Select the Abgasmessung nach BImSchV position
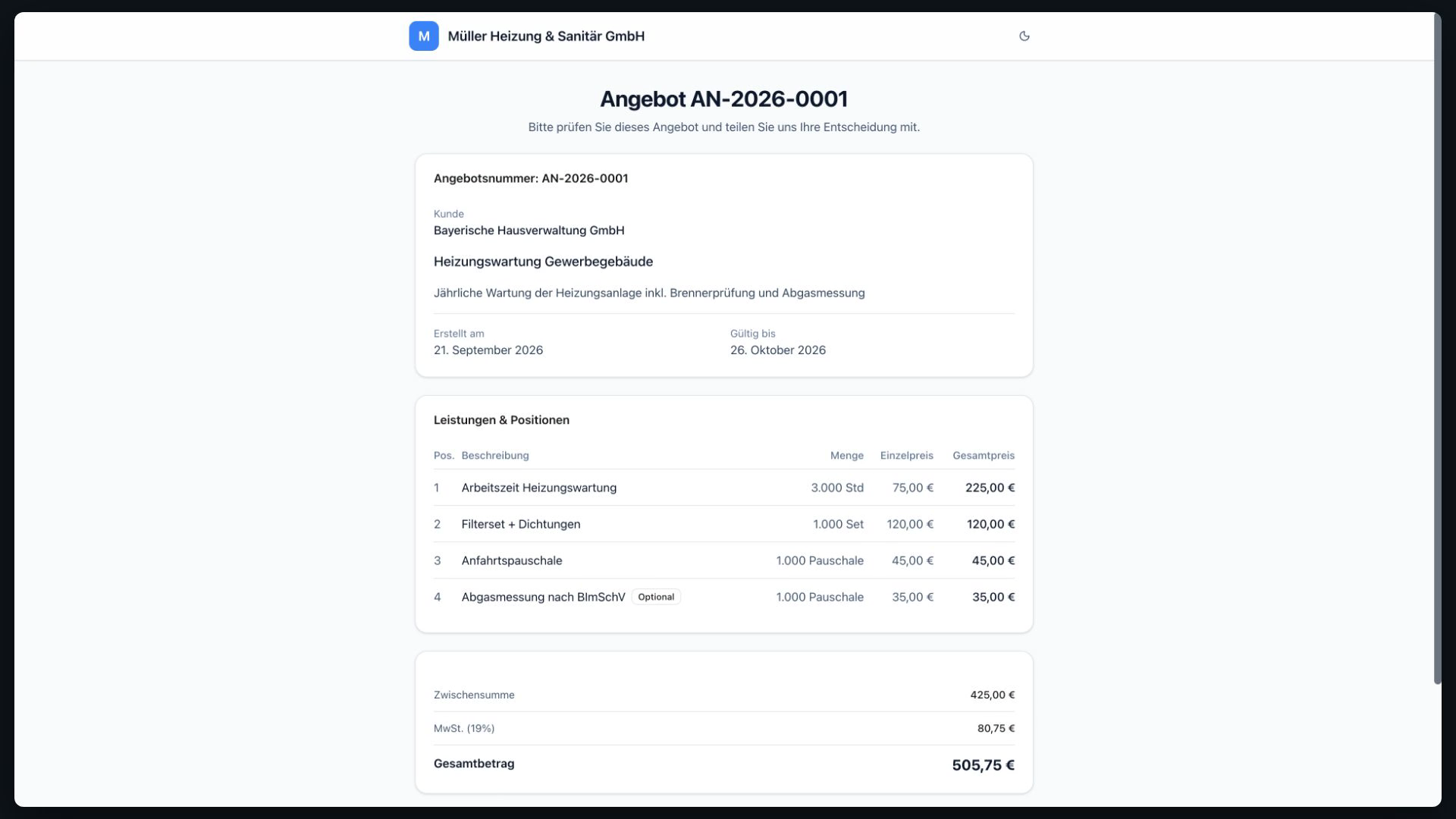The height and width of the screenshot is (819, 1456). point(724,597)
